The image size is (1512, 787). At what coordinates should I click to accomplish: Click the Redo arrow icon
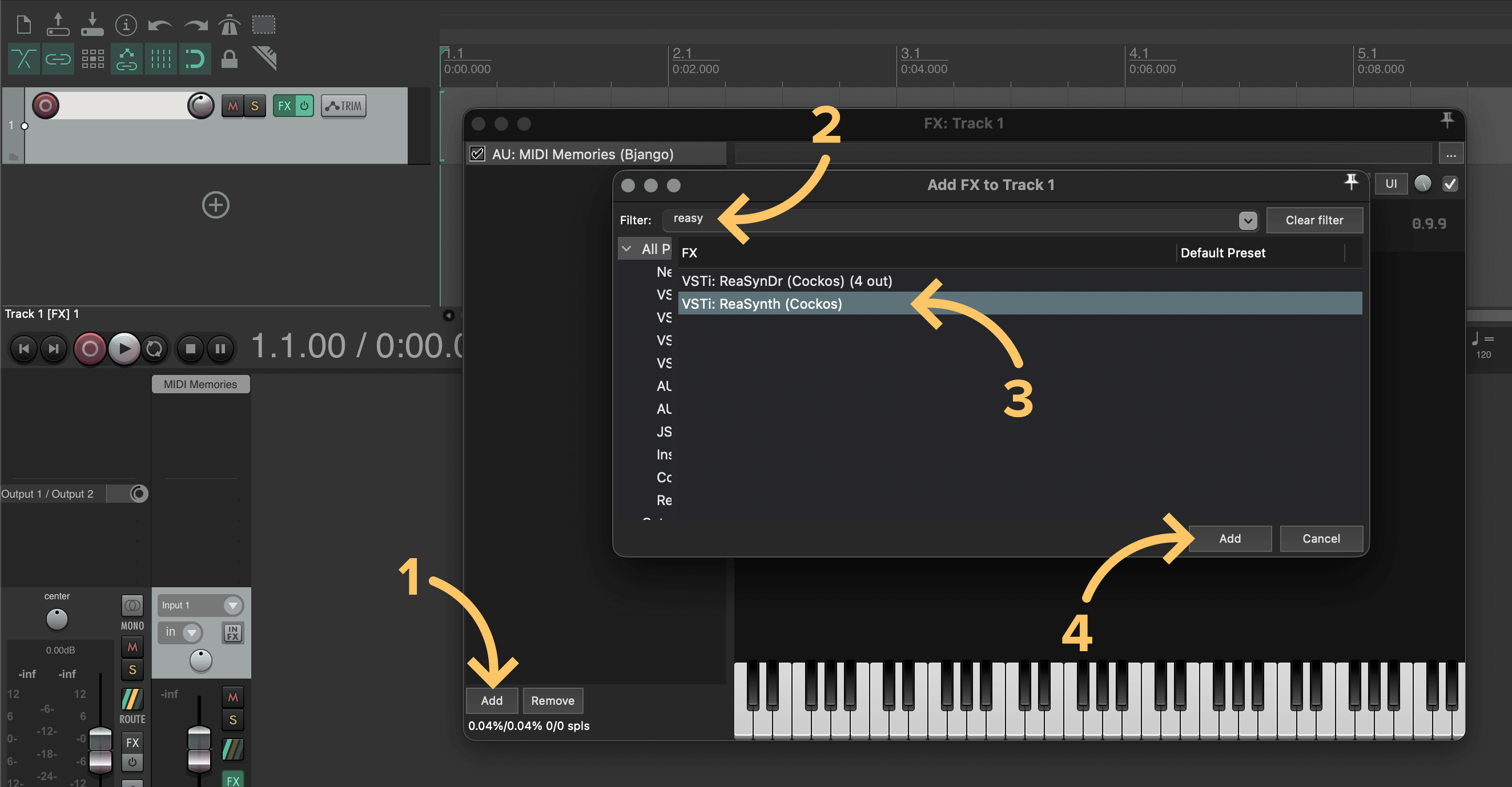tap(195, 25)
